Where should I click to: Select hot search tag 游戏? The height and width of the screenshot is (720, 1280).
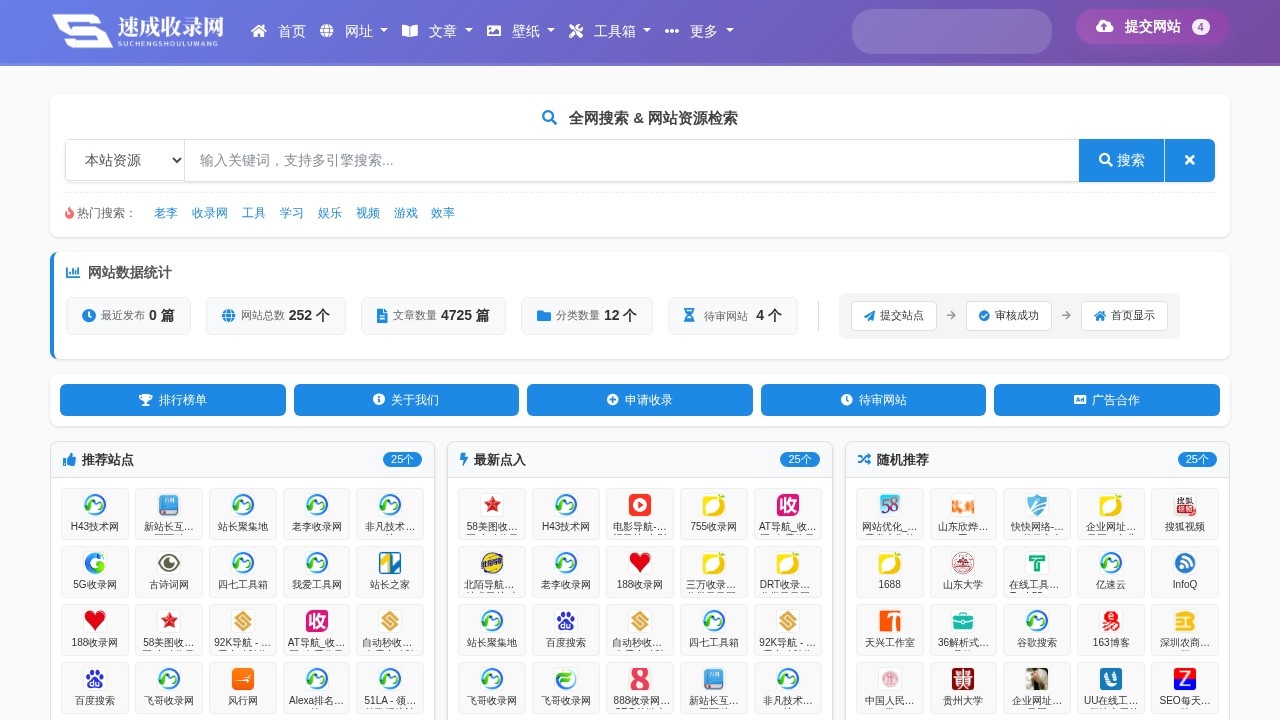[x=406, y=213]
